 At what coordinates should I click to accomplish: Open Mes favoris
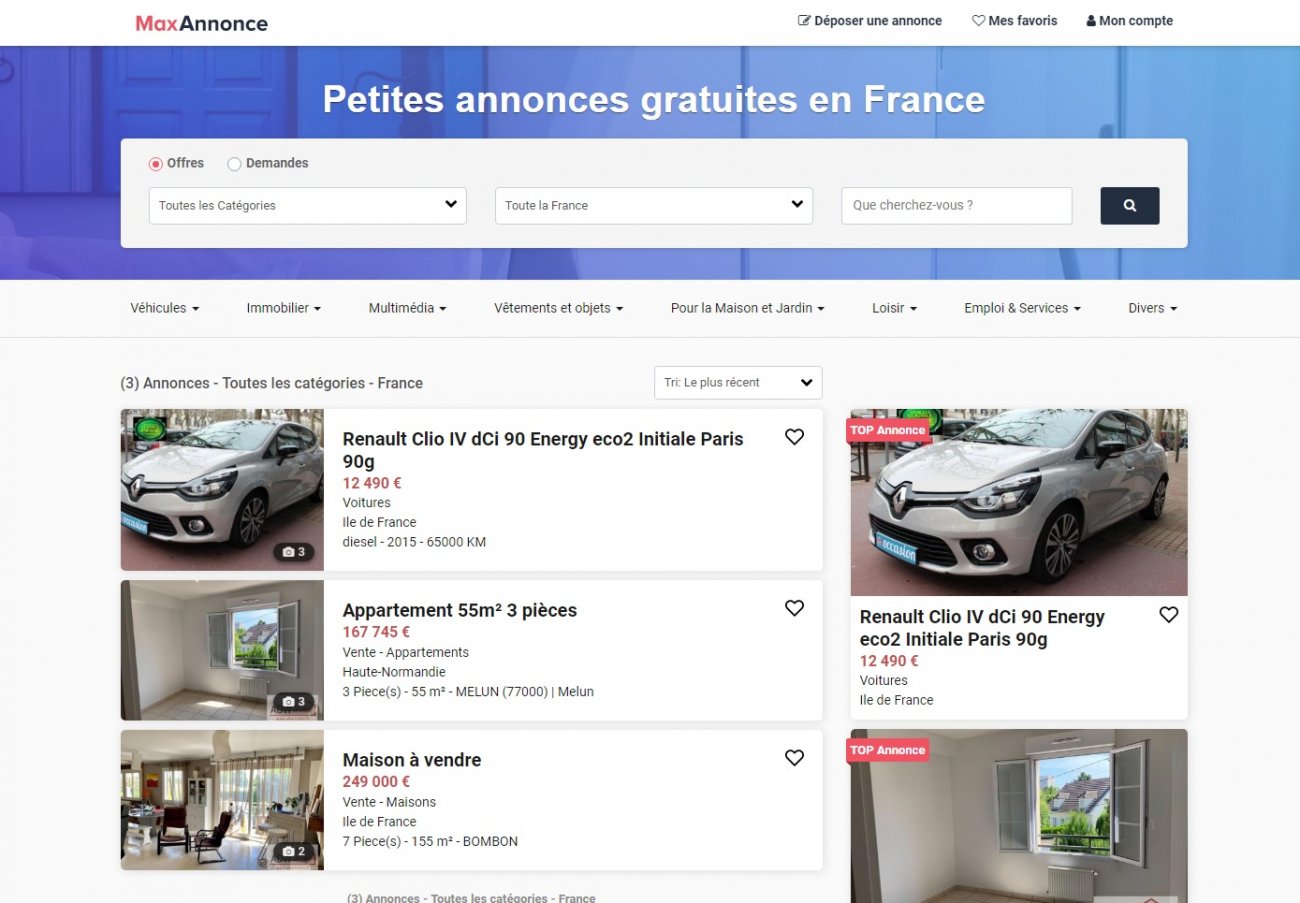(x=1015, y=21)
